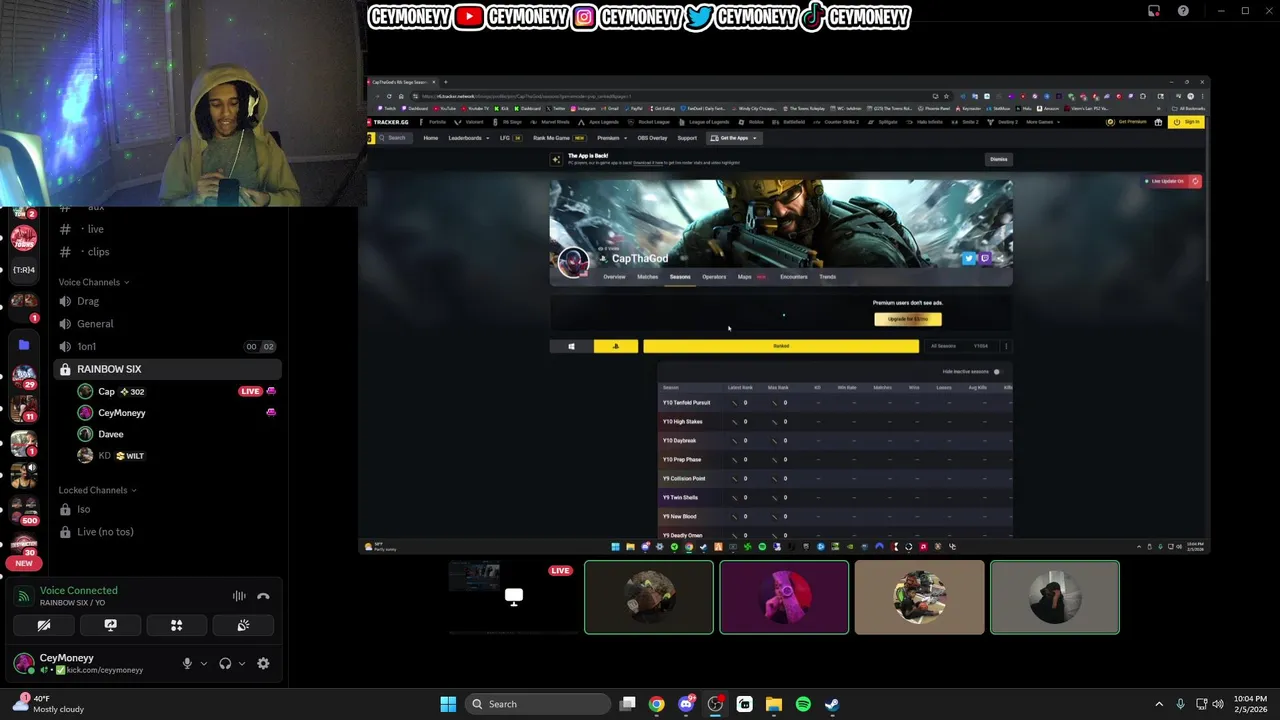The height and width of the screenshot is (720, 1280).
Task: Open the three-dot menu beside All Seasons
Action: point(1005,346)
